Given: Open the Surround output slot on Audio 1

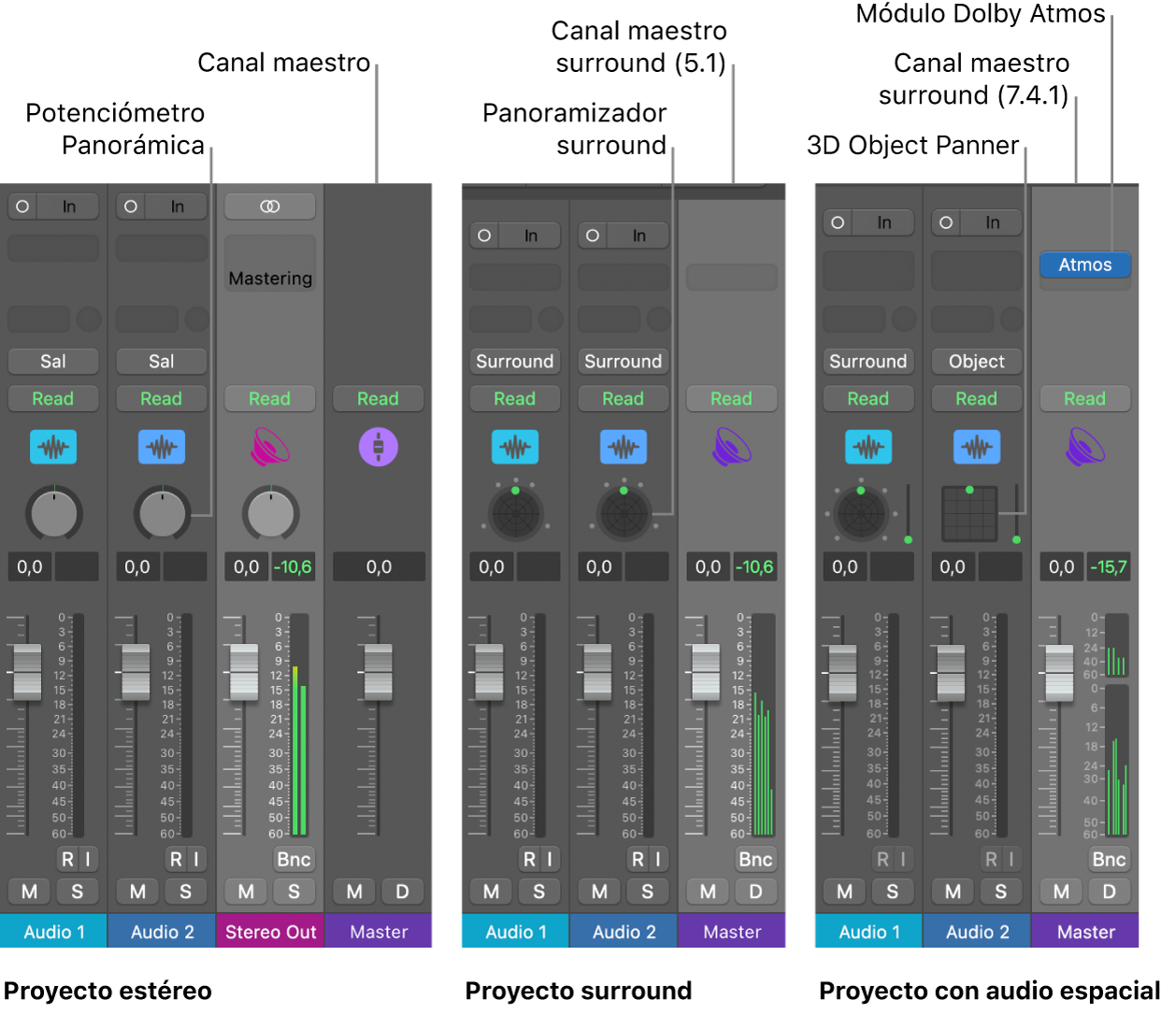Looking at the screenshot, I should pyautogui.click(x=515, y=362).
